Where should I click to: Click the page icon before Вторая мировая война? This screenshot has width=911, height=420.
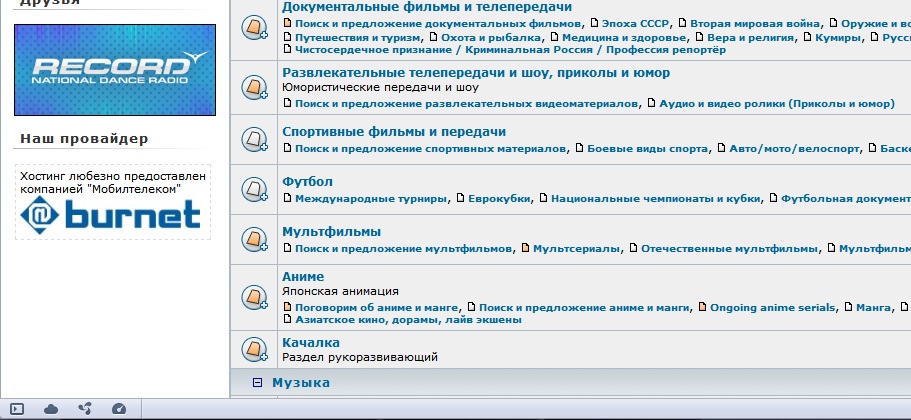(683, 23)
